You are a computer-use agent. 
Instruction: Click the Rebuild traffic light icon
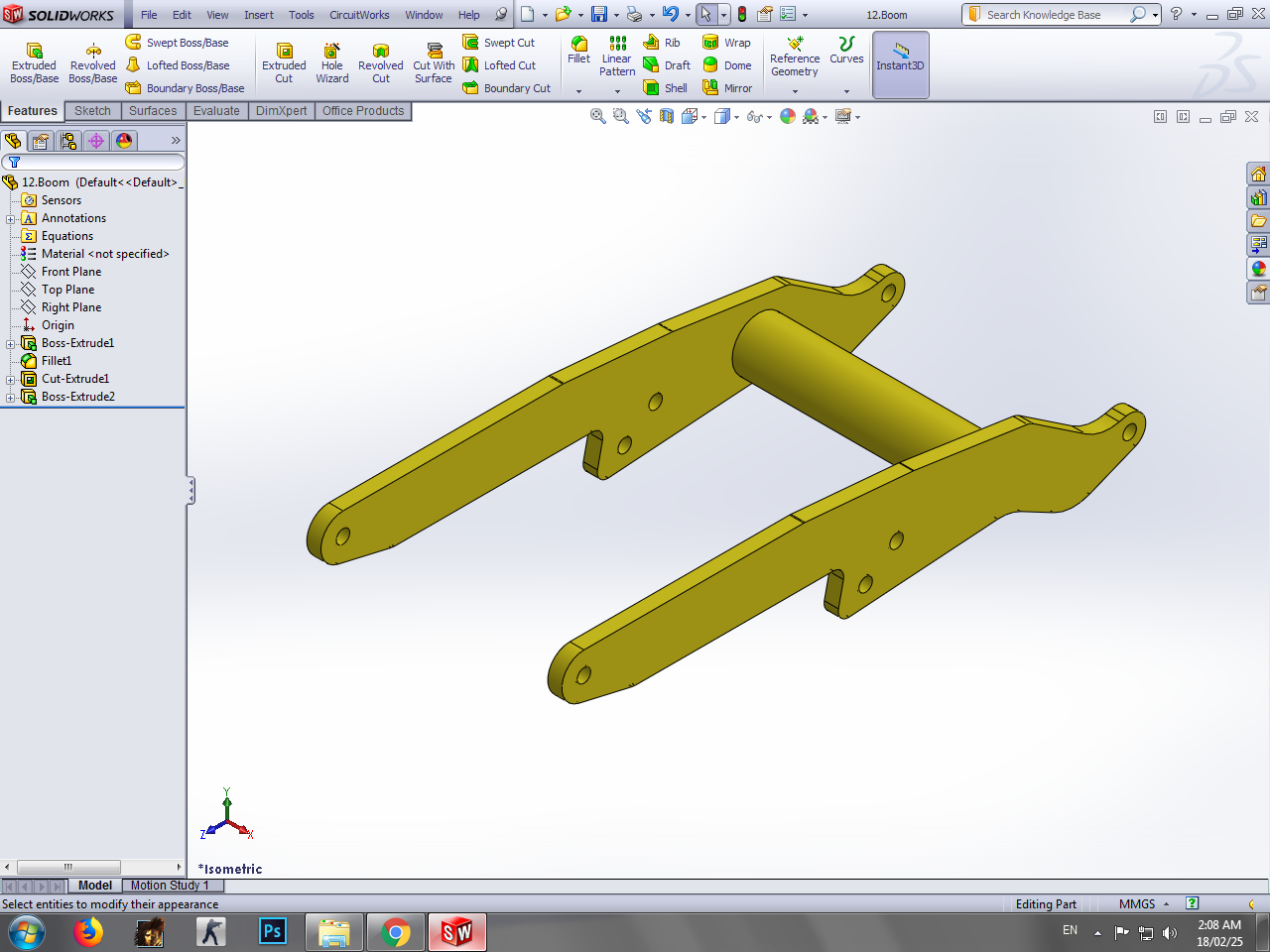point(741,14)
